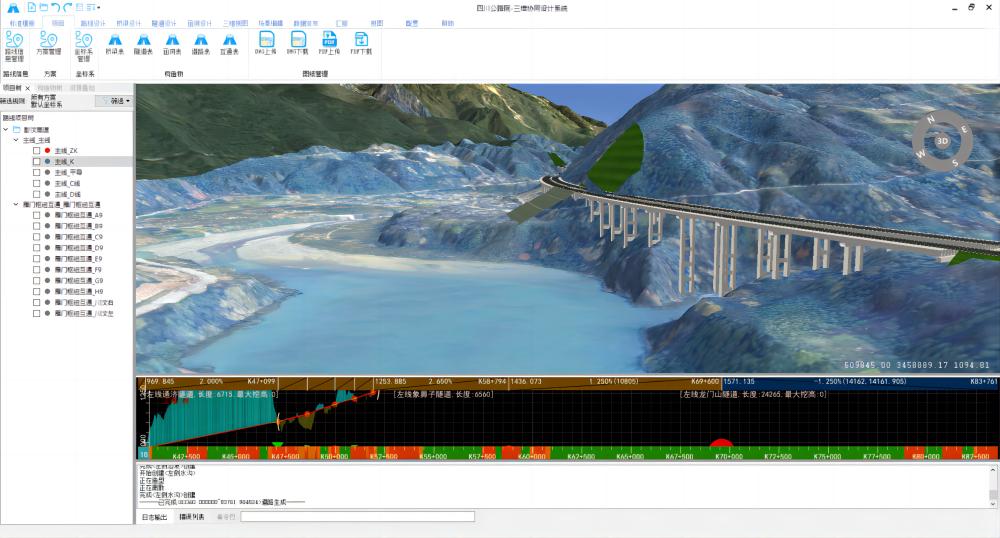This screenshot has width=1000, height=538.
Task: Click the bridge table icon
Action: pyautogui.click(x=115, y=44)
